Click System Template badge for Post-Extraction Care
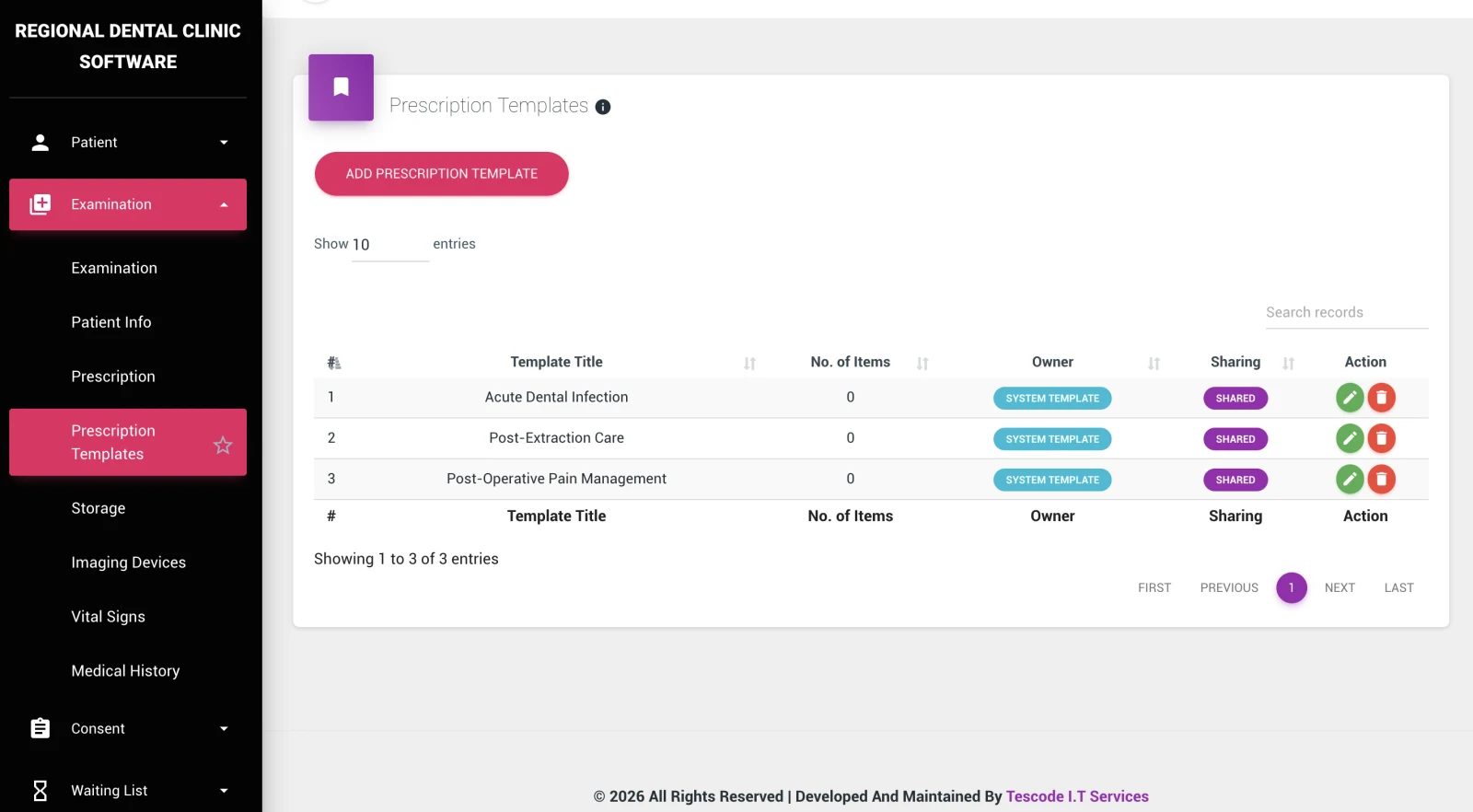The image size is (1473, 812). [x=1052, y=439]
